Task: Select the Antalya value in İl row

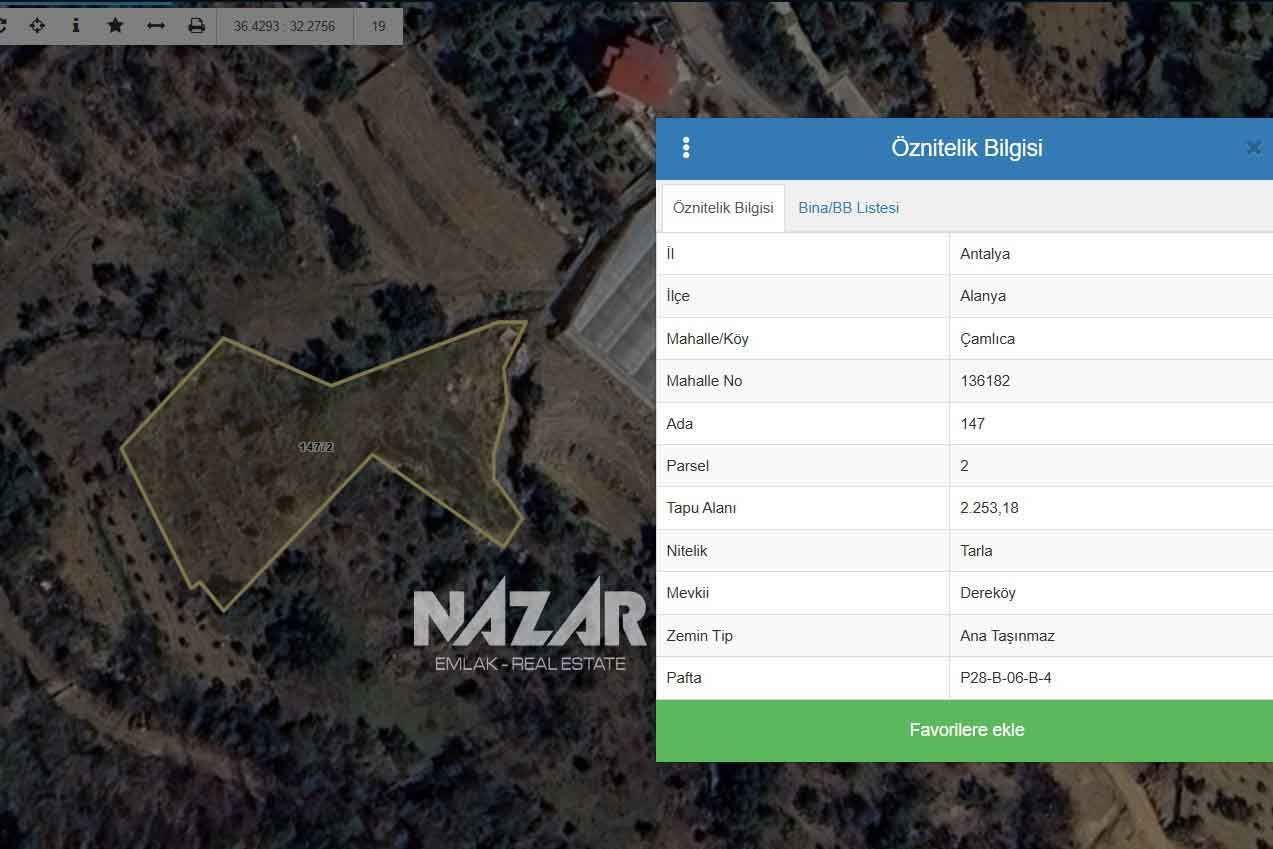Action: [985, 254]
